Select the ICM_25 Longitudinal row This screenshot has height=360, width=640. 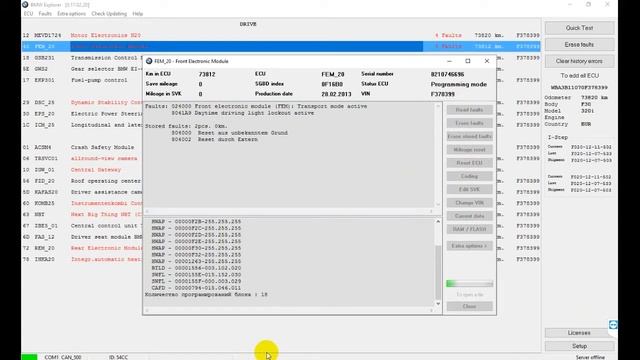pos(82,125)
